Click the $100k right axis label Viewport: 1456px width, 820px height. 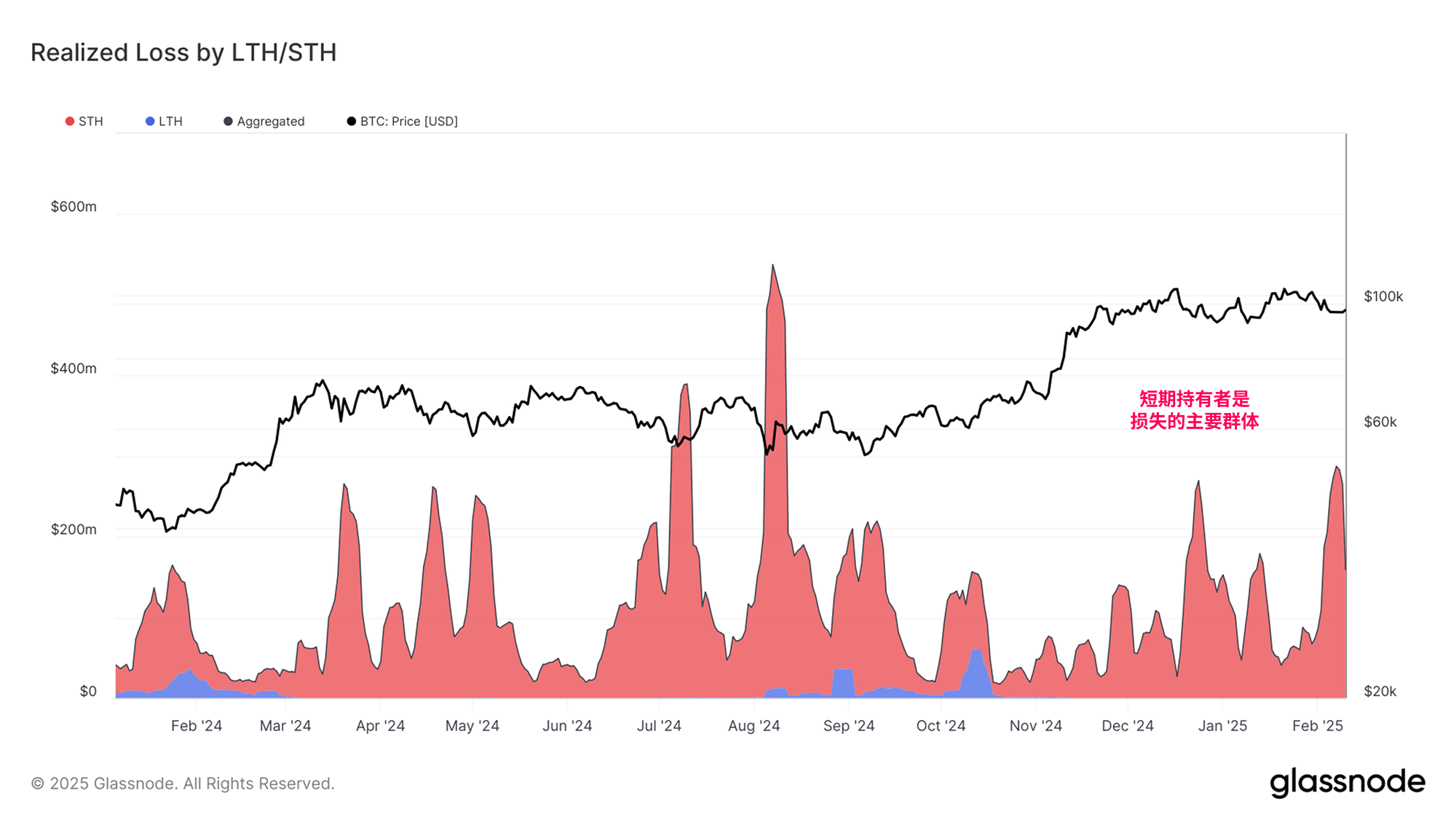[x=1382, y=296]
